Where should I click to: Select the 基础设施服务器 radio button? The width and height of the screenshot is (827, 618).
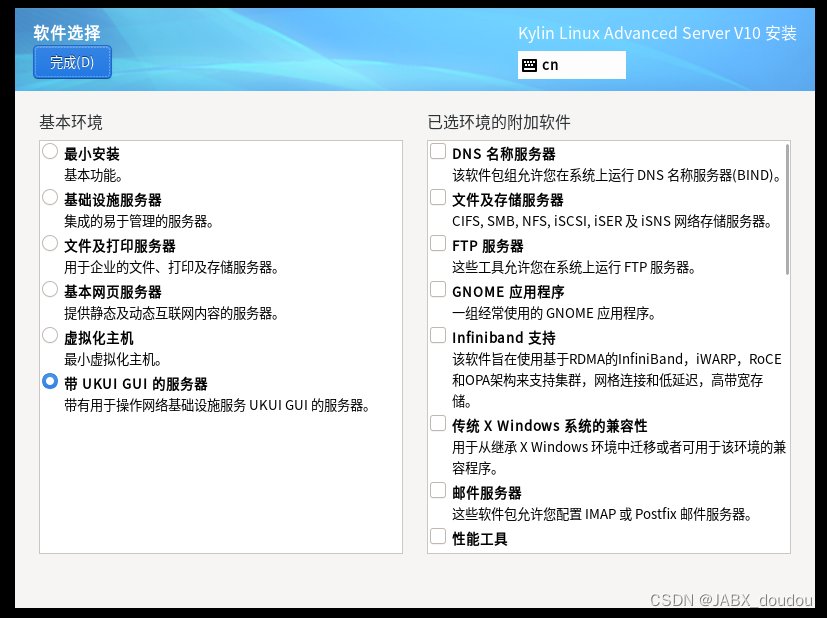click(50, 197)
